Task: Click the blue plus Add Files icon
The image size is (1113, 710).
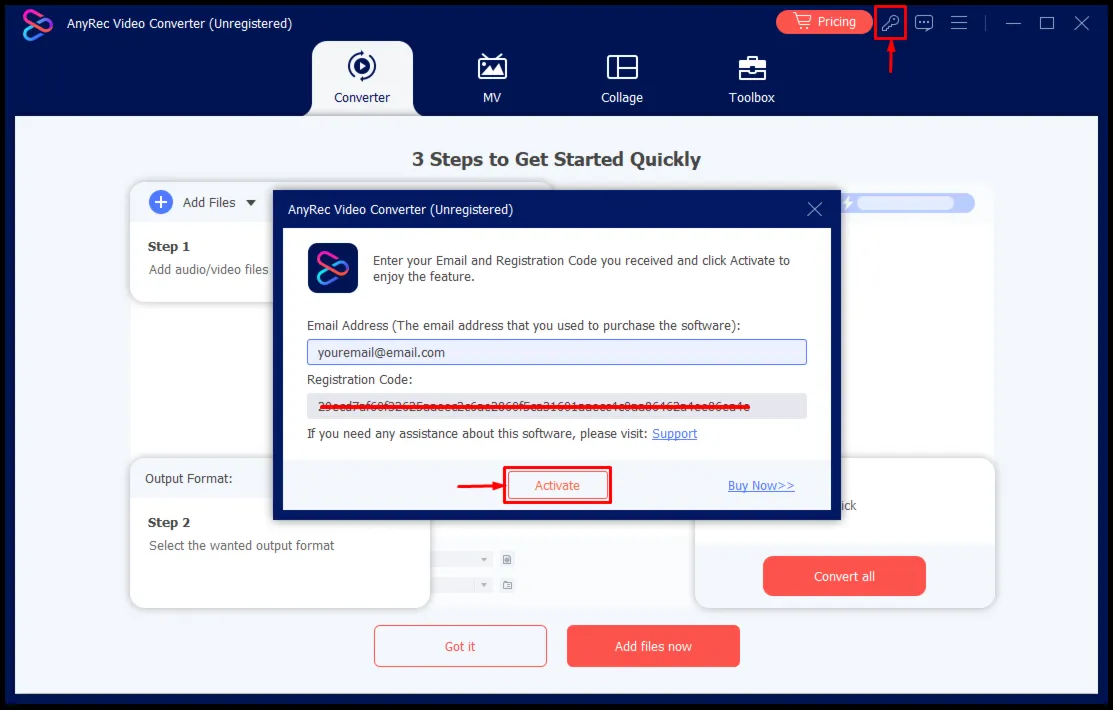Action: [x=161, y=202]
